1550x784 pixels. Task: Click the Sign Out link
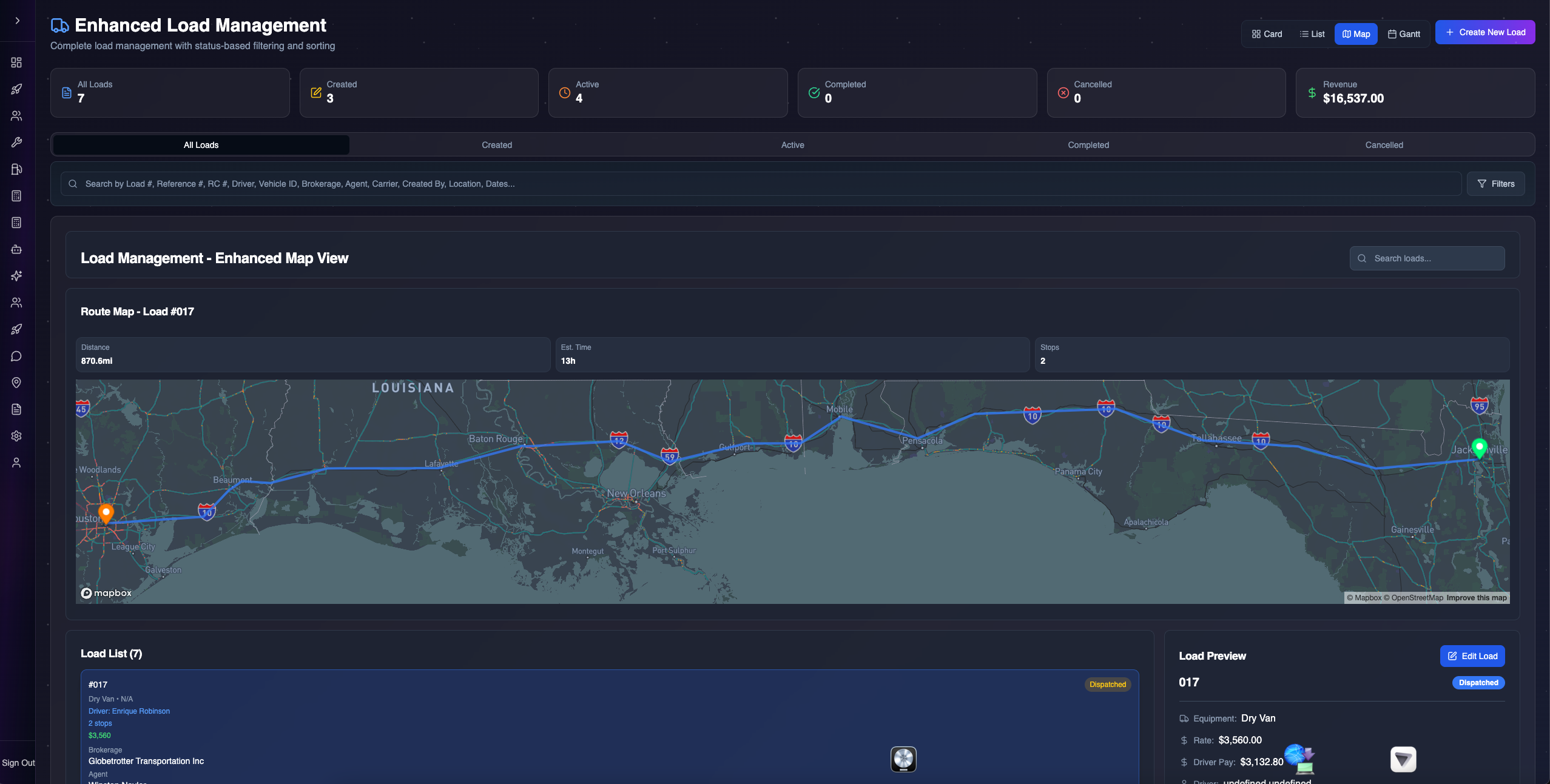18,763
